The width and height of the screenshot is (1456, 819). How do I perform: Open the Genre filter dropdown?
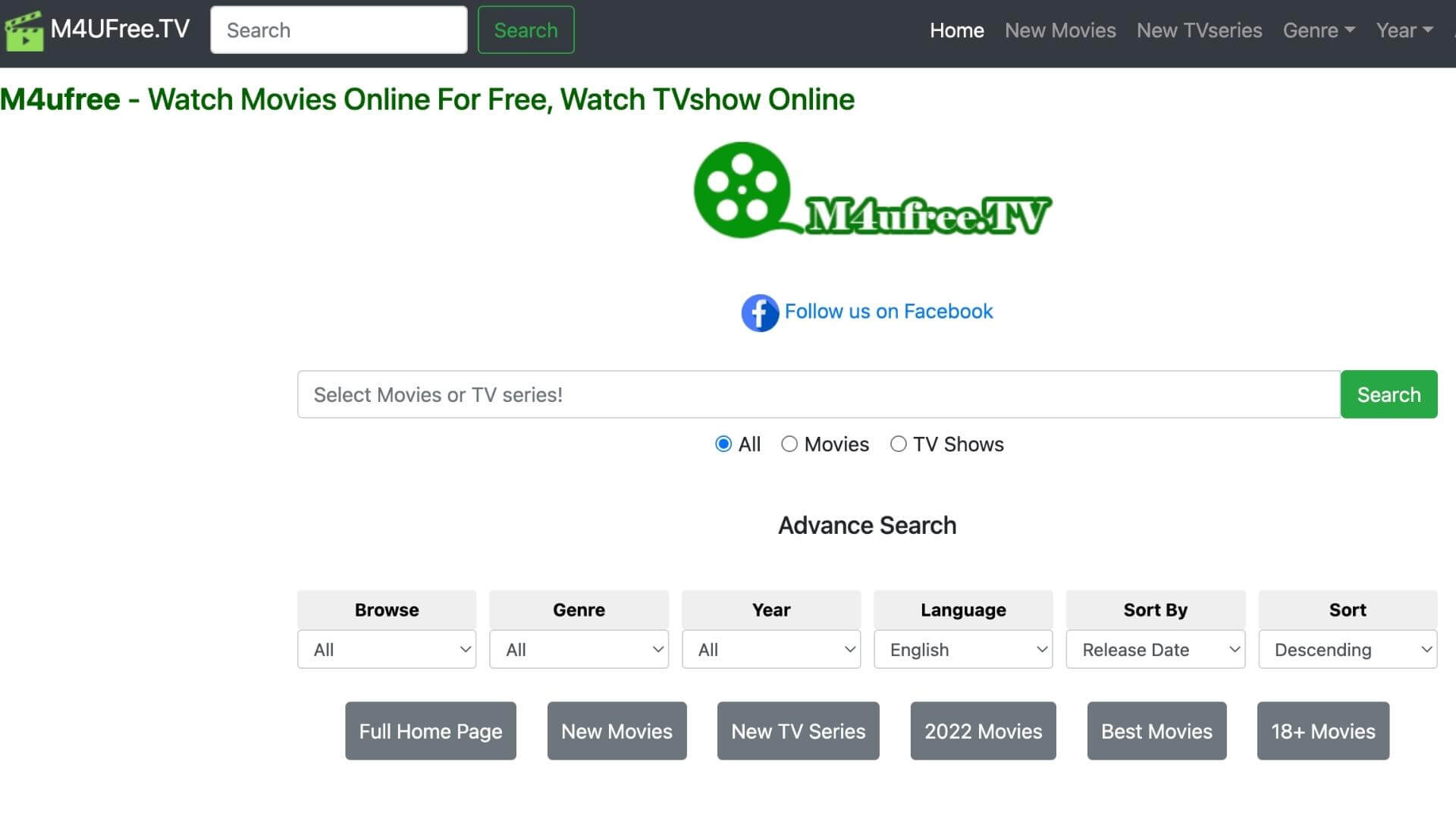pyautogui.click(x=579, y=649)
